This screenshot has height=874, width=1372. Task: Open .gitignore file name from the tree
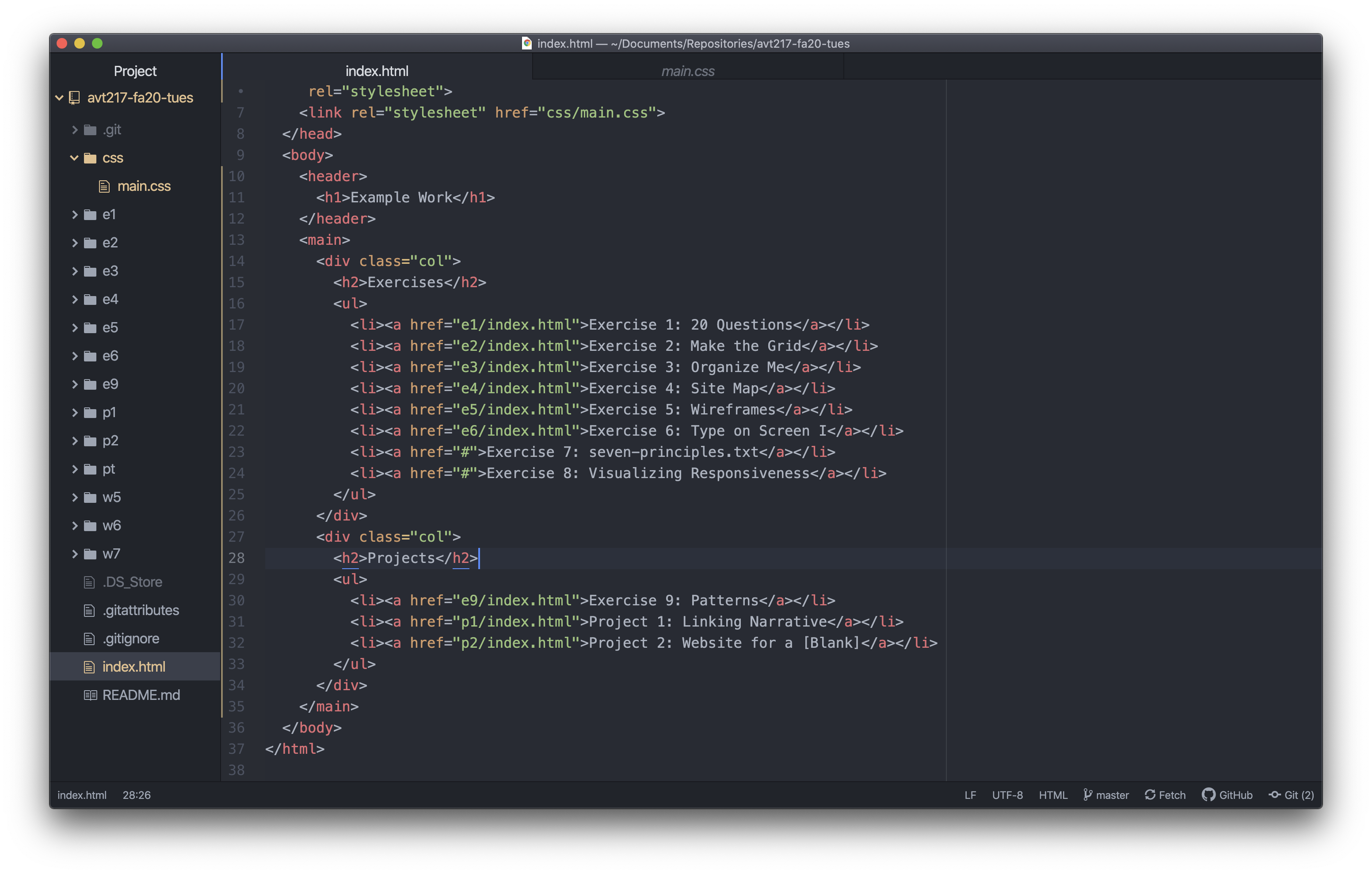point(130,638)
